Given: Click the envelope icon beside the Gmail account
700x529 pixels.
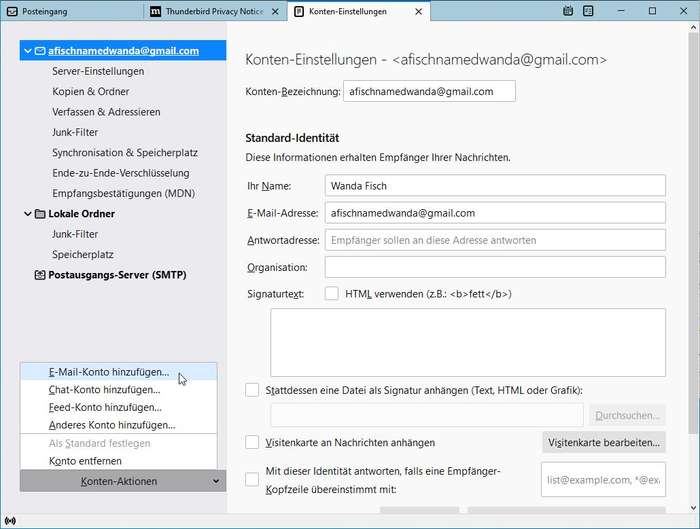Looking at the screenshot, I should pyautogui.click(x=40, y=51).
